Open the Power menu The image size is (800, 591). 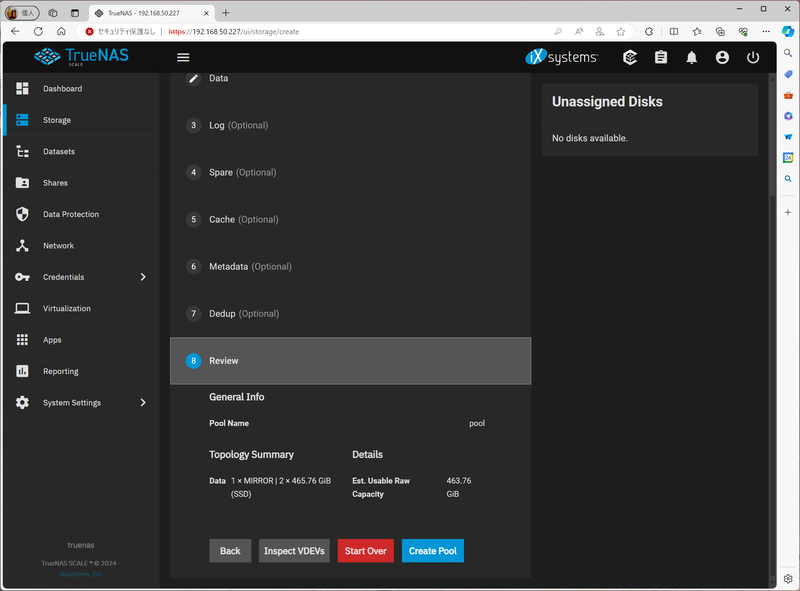click(x=753, y=57)
